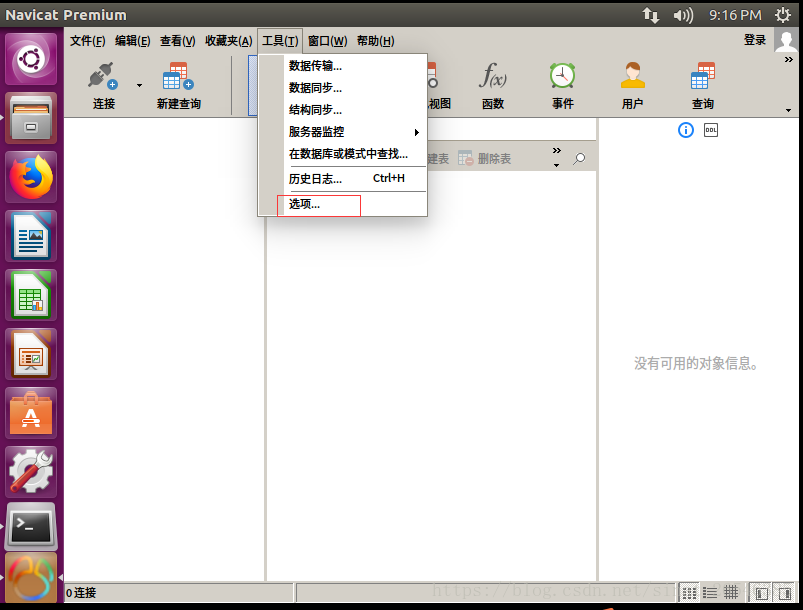Click the View (视图) toolbar item
Viewport: 803px width, 610px height.
(x=439, y=86)
